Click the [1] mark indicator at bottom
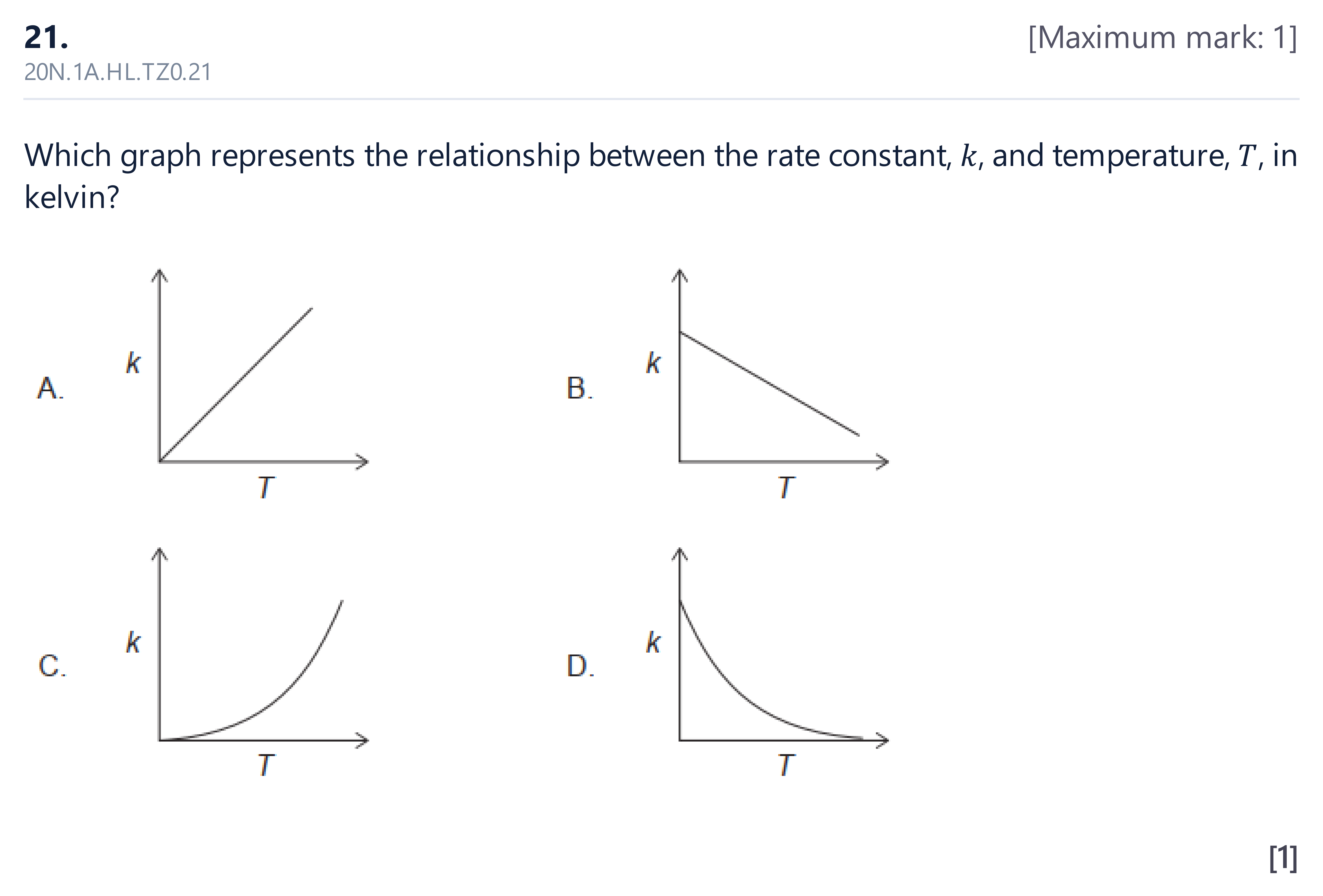This screenshot has width=1323, height=896. tap(1283, 858)
